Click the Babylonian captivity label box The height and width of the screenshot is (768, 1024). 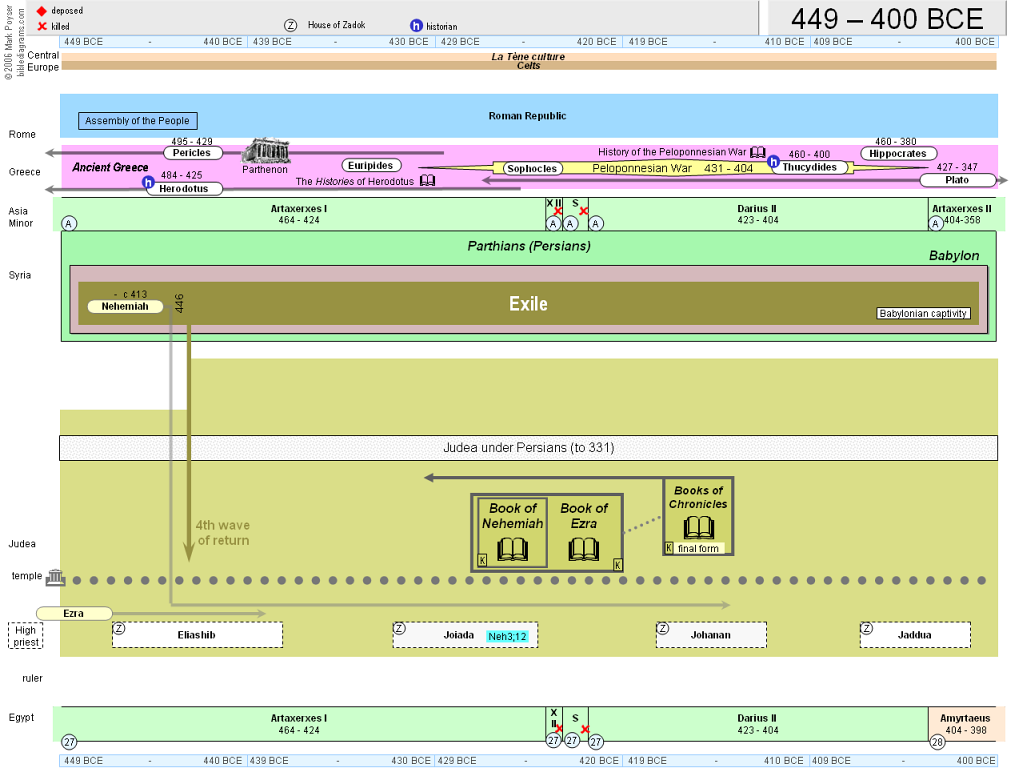click(x=923, y=313)
